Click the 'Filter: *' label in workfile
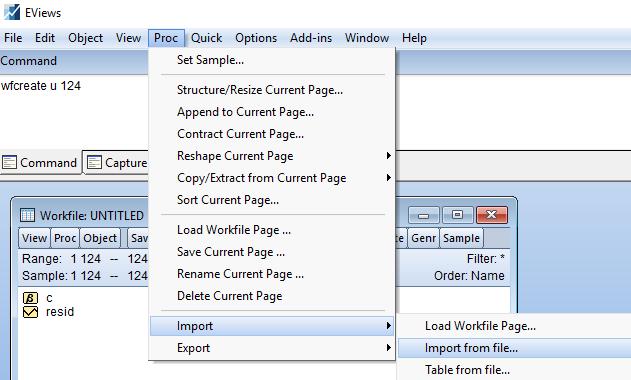 [485, 259]
